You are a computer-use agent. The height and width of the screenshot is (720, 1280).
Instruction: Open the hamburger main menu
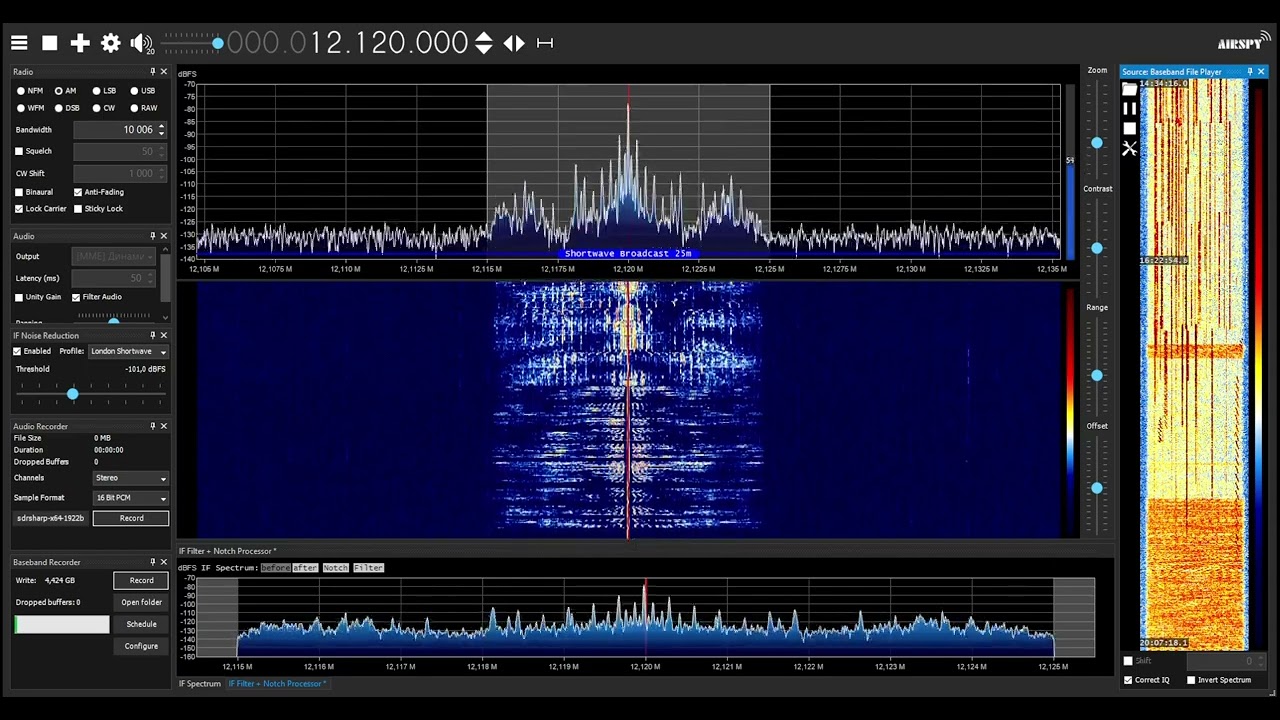19,43
